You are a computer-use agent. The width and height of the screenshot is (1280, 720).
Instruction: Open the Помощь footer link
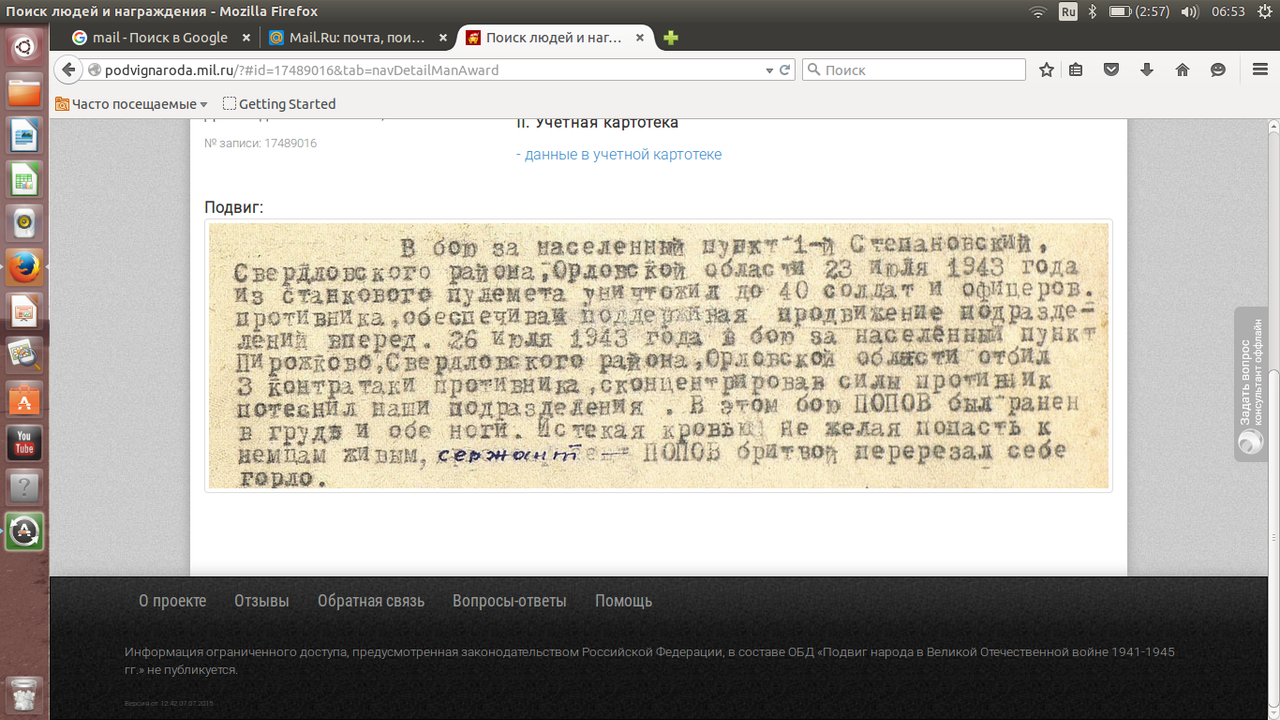coord(623,601)
